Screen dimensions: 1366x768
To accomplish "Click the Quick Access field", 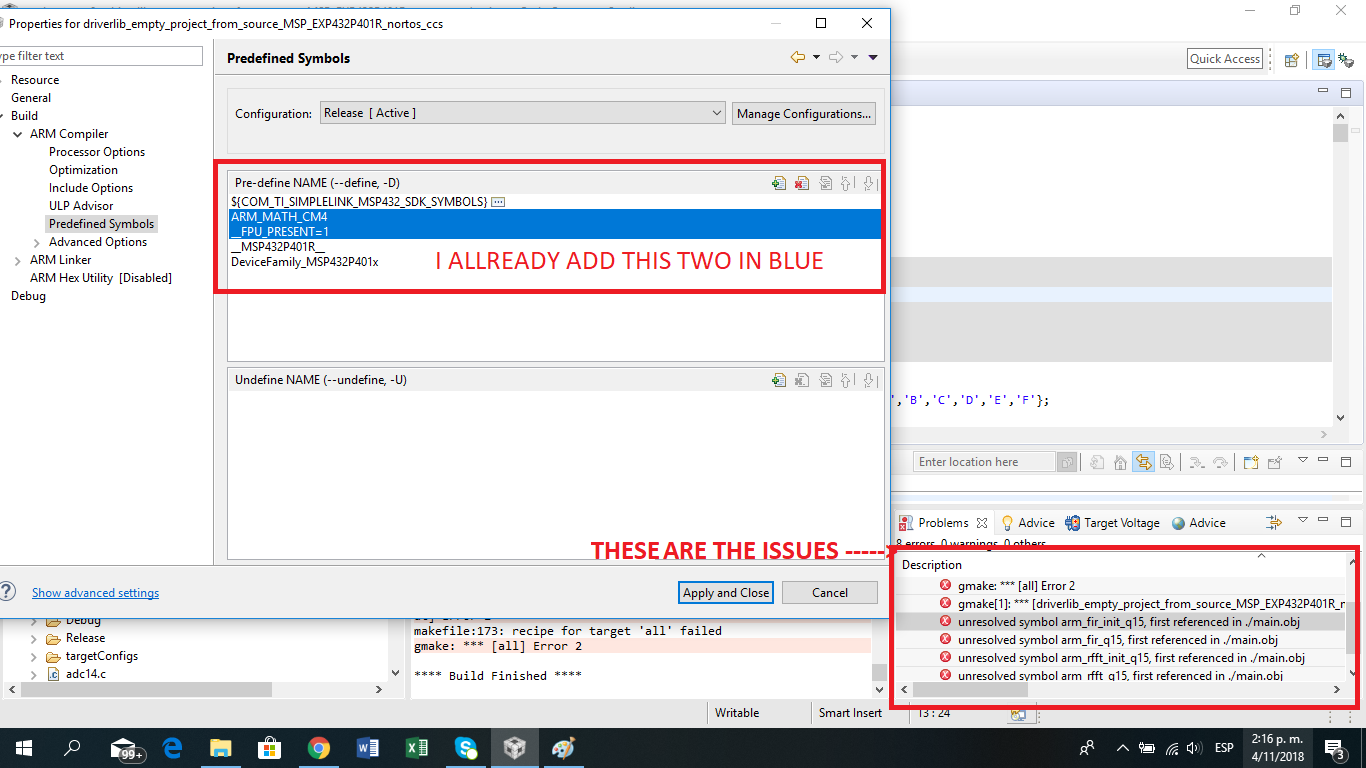I will 1225,59.
